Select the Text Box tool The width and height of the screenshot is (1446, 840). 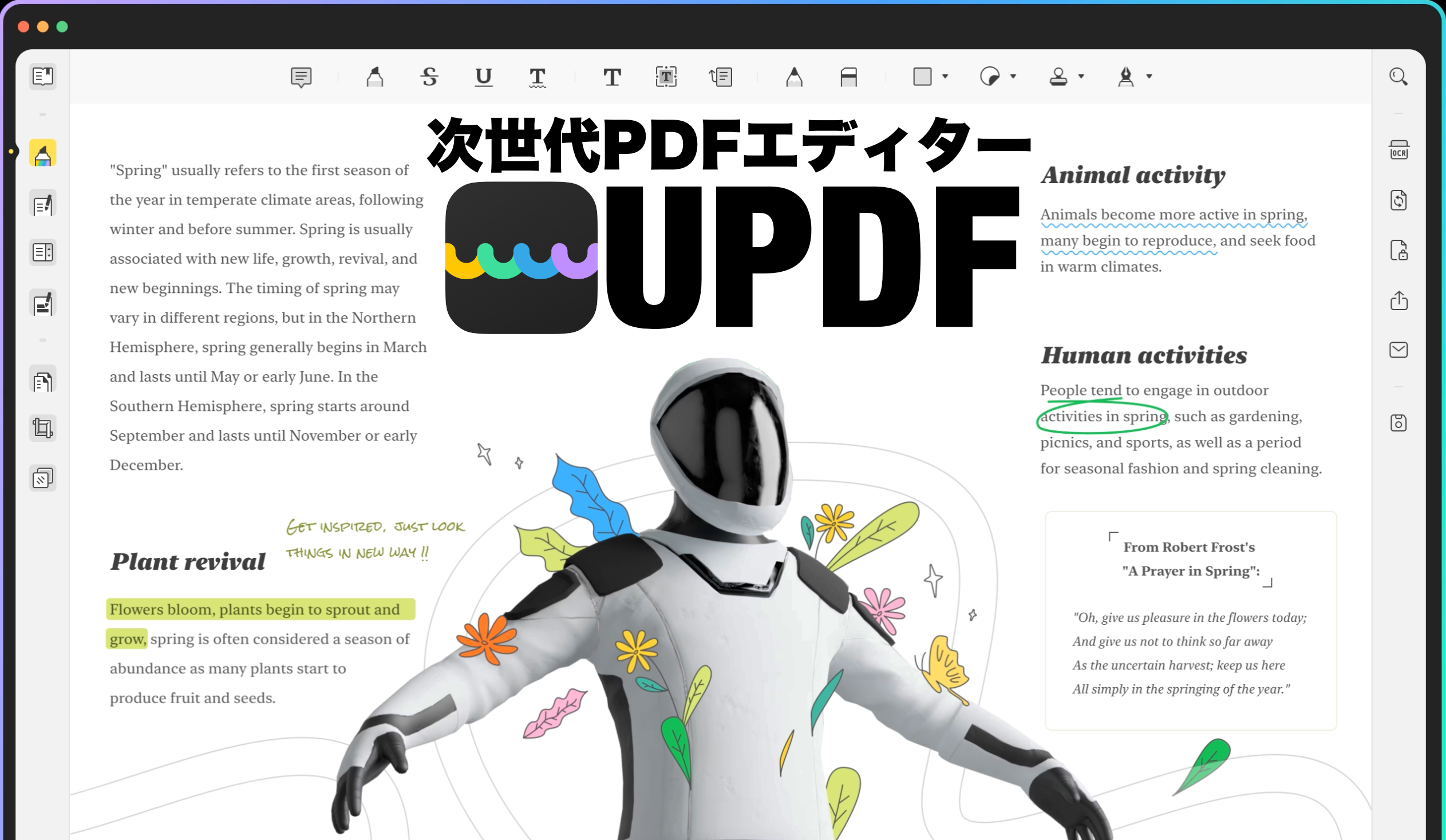[x=666, y=77]
